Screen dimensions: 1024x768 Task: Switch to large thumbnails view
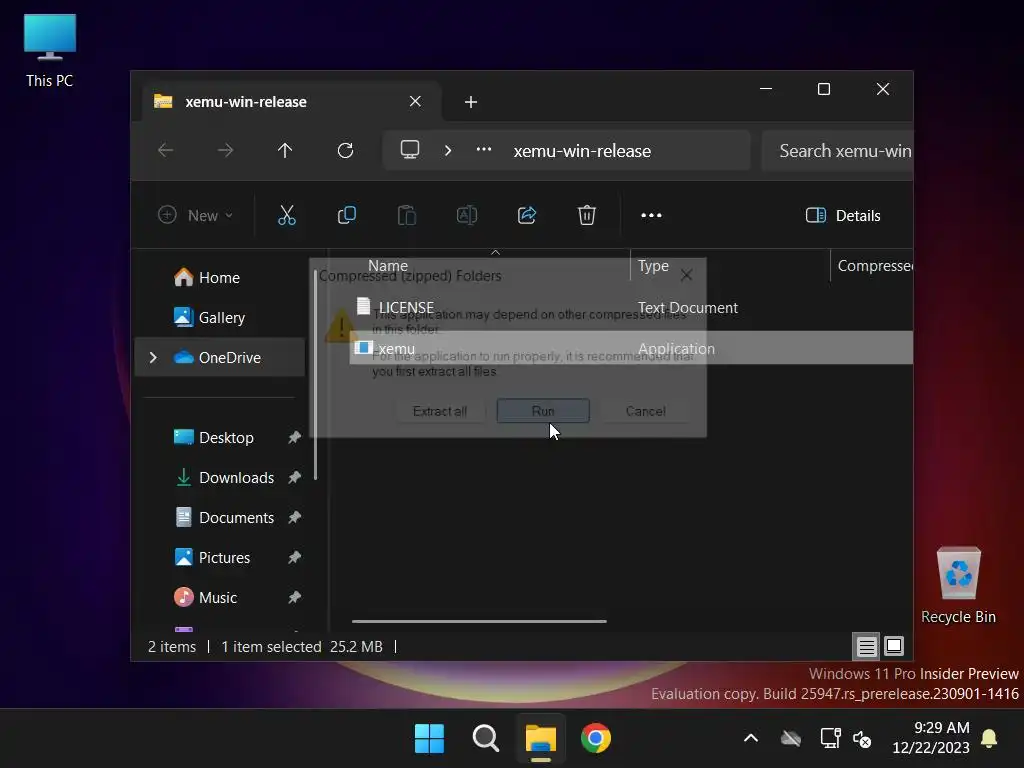[x=894, y=647]
